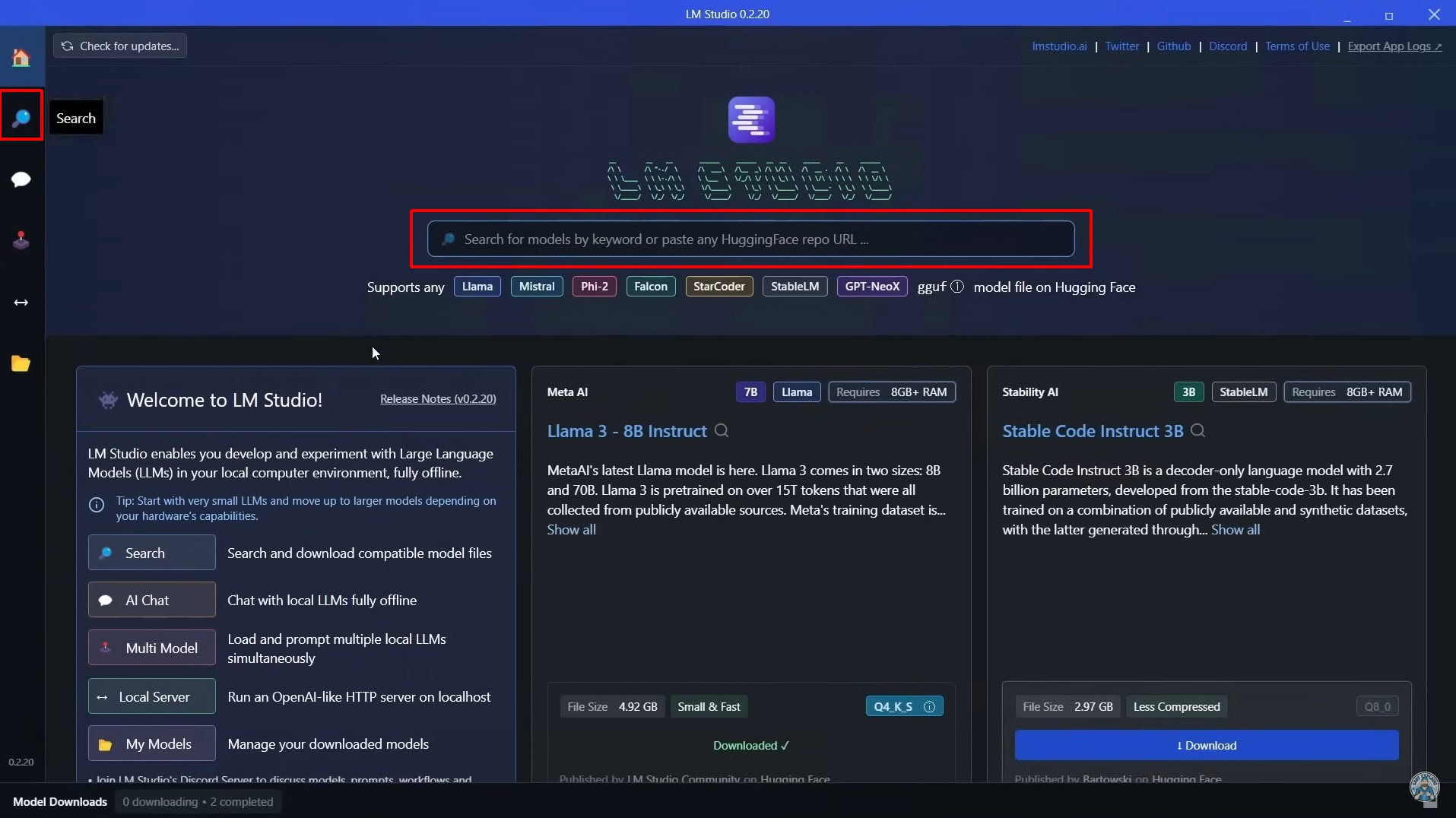Open the AI Chat sidebar icon
The width and height of the screenshot is (1456, 818).
coord(21,179)
